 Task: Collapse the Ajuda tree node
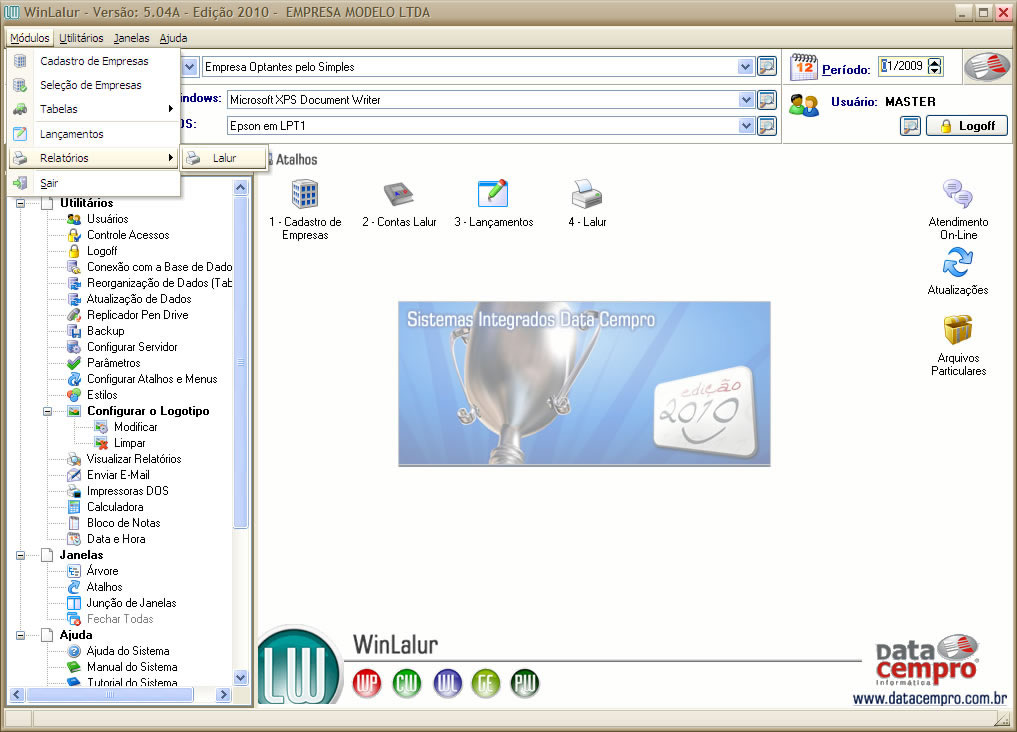point(21,635)
